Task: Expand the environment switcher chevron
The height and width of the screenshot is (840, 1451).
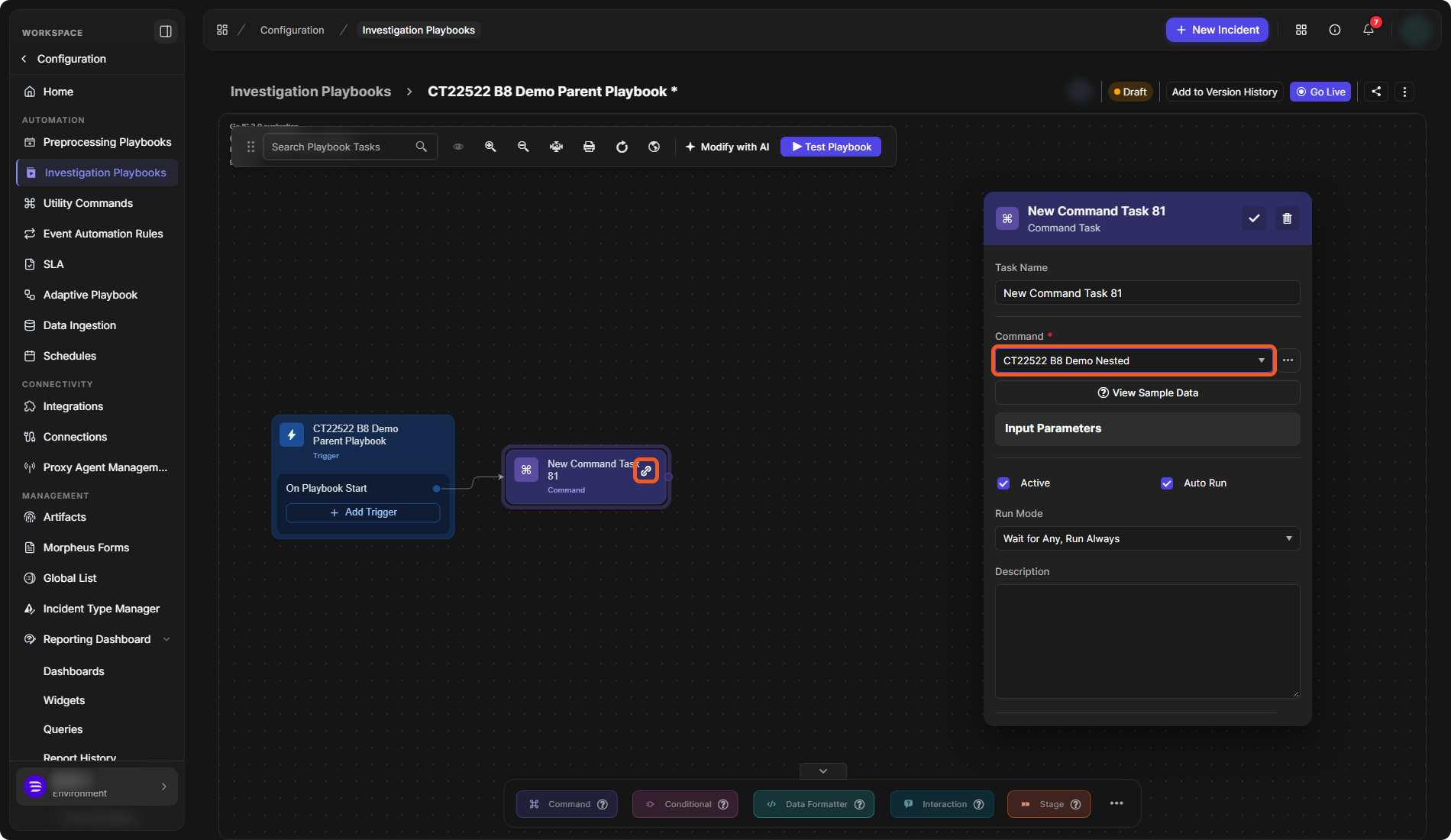Action: [164, 787]
